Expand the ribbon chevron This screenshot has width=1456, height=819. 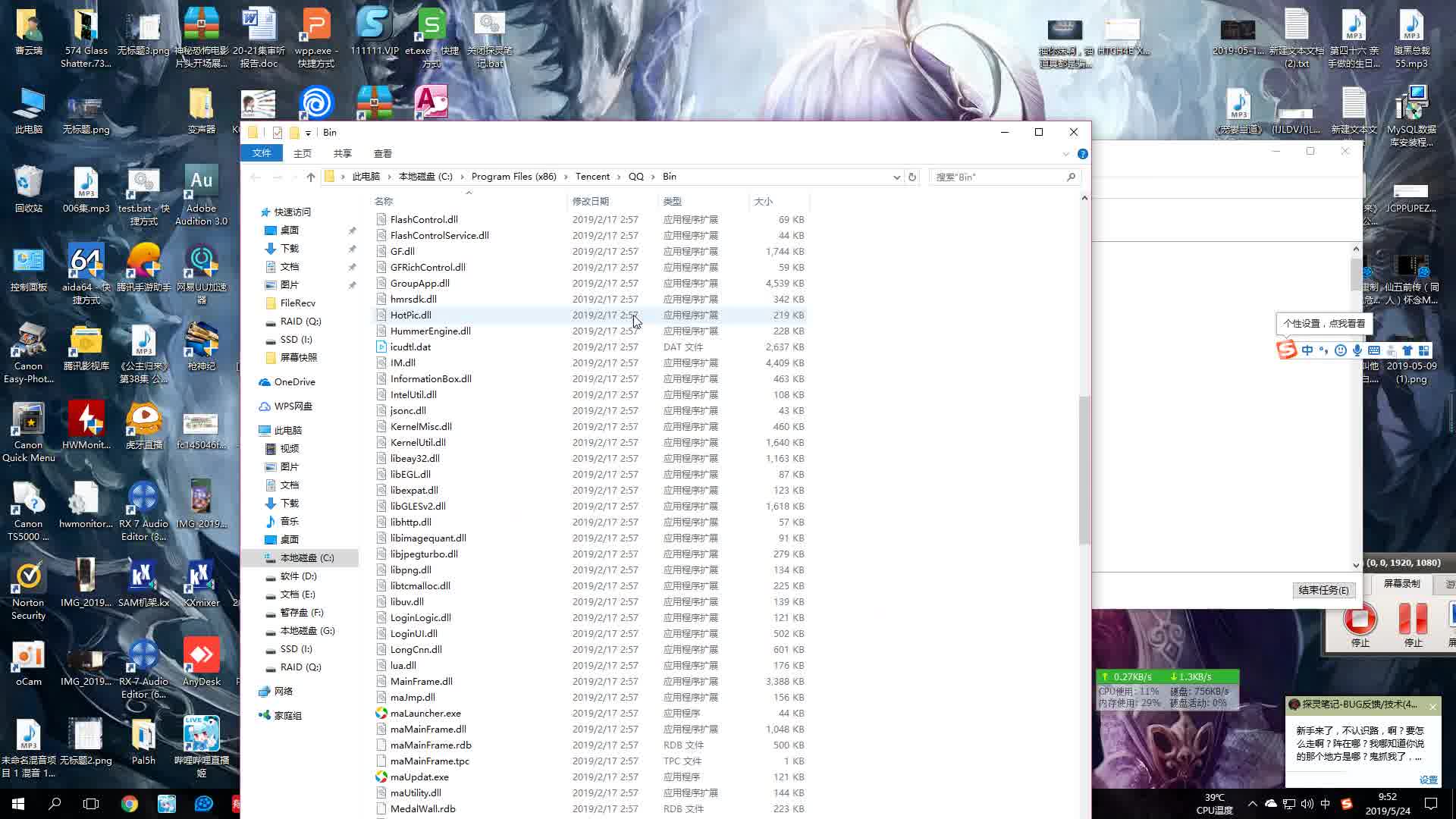tap(1065, 153)
